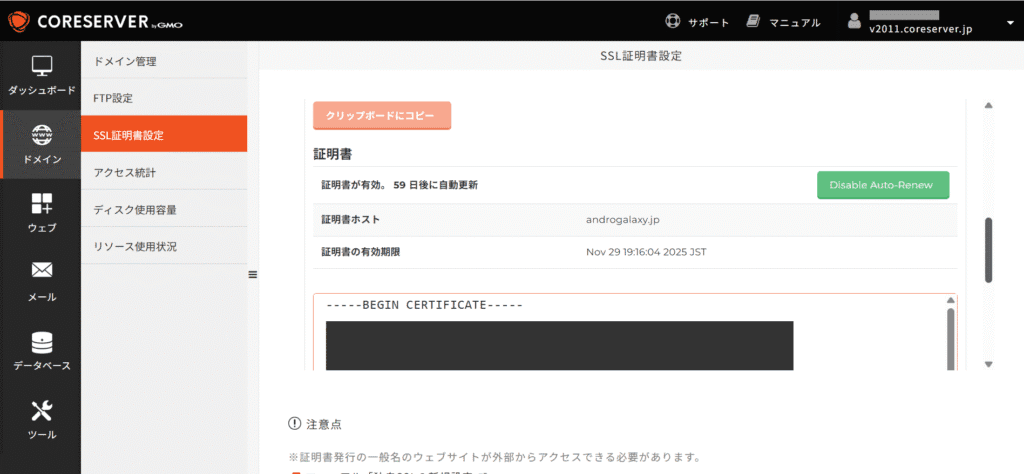Open ディスク使用容量 menu item
Screen dimensions: 1024x474
tap(164, 210)
